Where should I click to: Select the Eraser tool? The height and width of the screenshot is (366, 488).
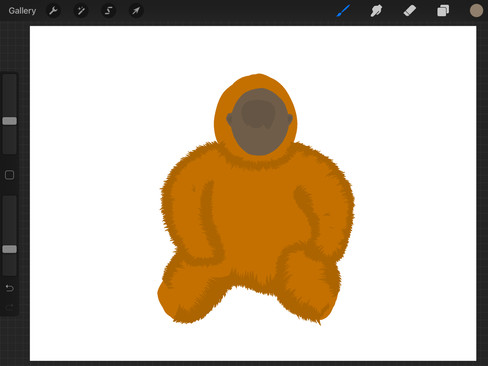(409, 11)
